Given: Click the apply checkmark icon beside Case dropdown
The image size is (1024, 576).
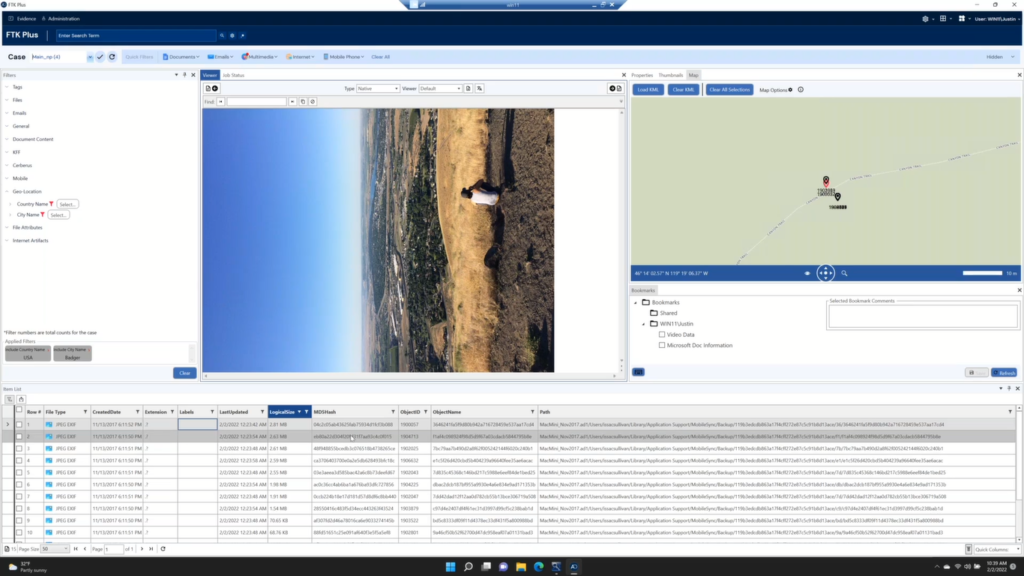Looking at the screenshot, I should [x=100, y=57].
